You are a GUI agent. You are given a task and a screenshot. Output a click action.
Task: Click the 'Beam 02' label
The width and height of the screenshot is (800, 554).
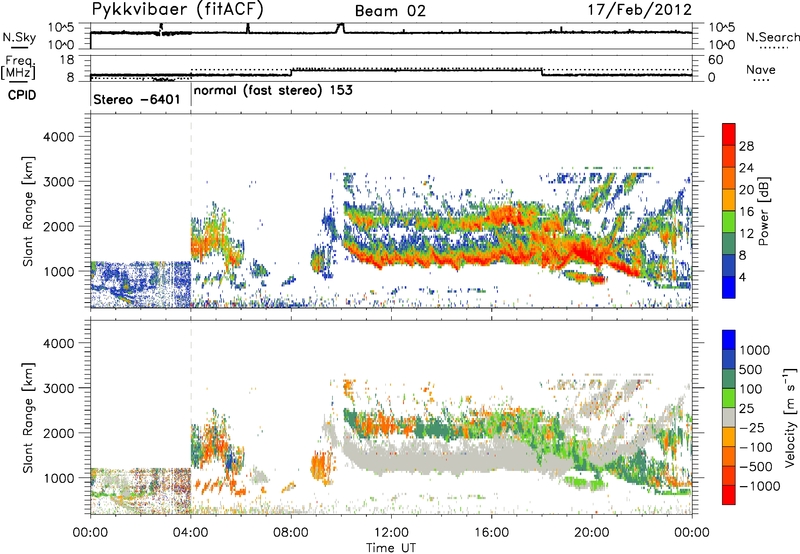pyautogui.click(x=390, y=11)
